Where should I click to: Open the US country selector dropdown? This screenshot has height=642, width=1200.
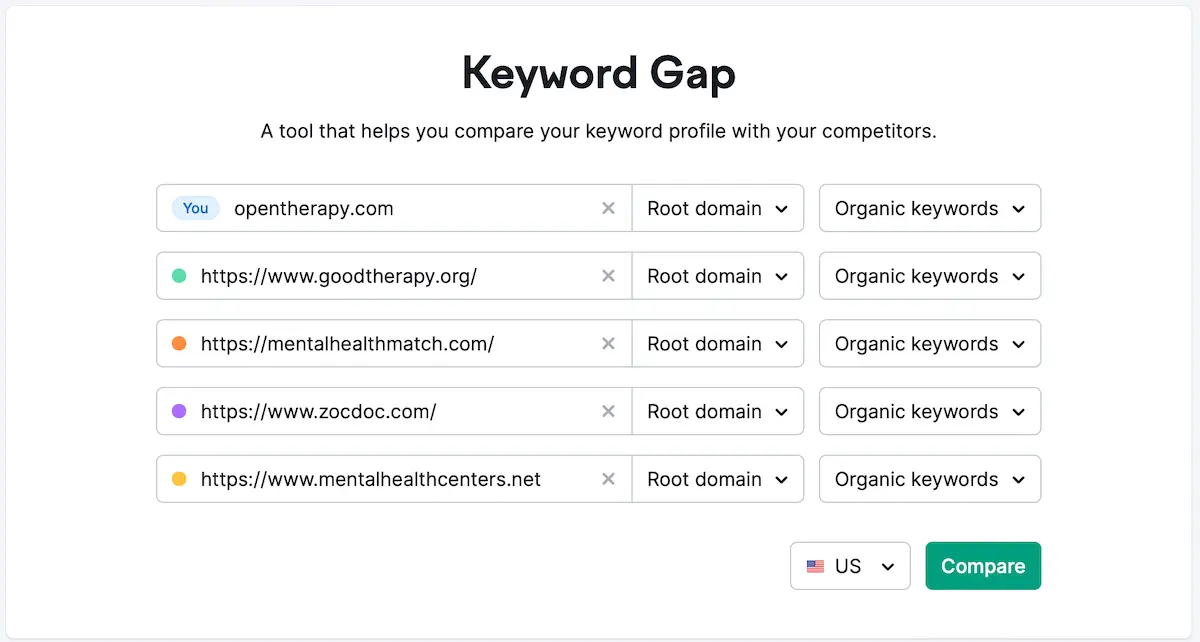(x=850, y=566)
